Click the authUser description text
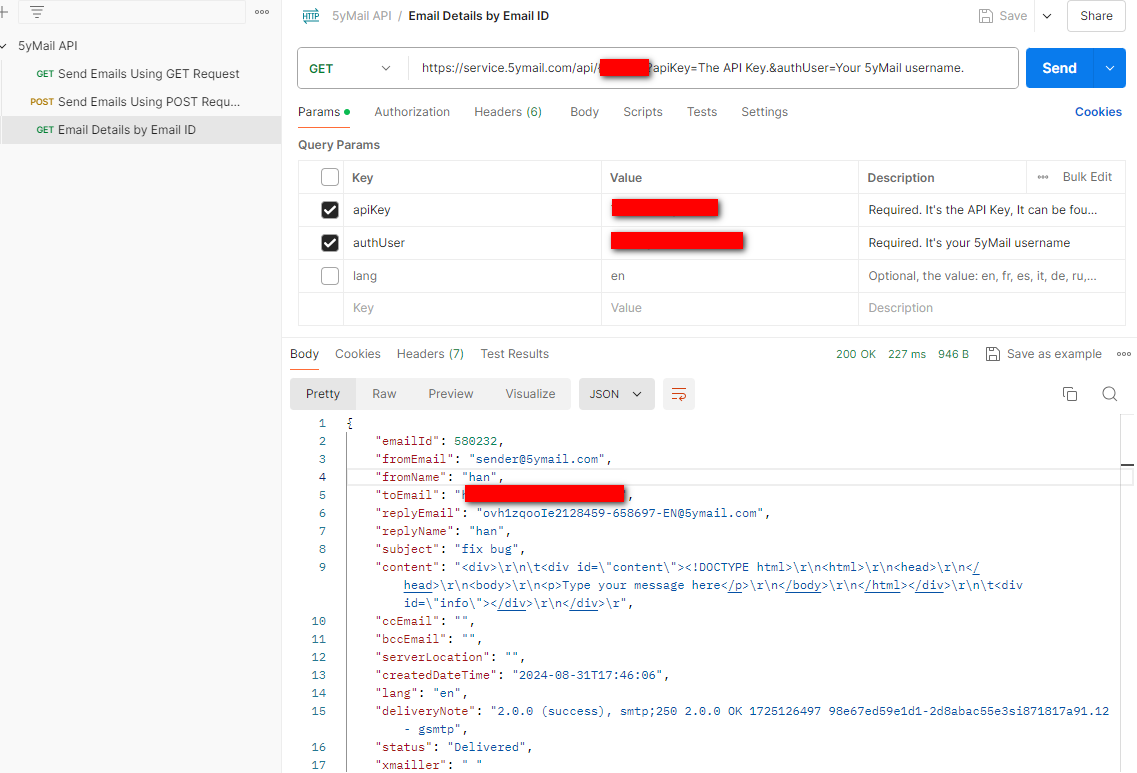Screen dimensions: 1137x773 click(969, 243)
